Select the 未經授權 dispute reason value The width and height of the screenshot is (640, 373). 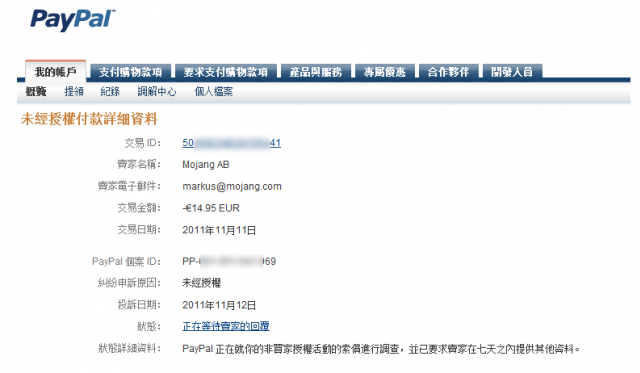point(202,283)
